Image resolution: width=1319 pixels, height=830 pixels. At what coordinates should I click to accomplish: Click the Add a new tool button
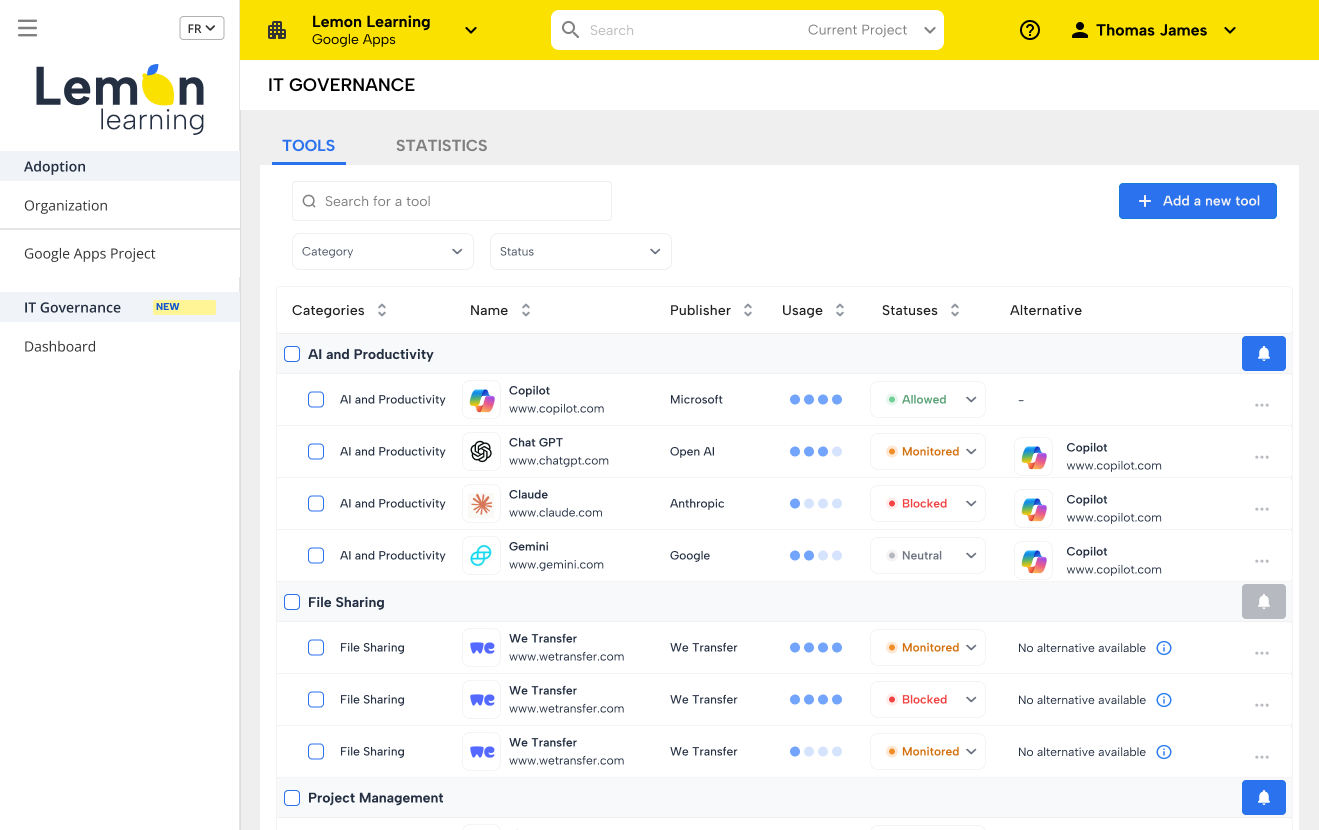point(1197,201)
